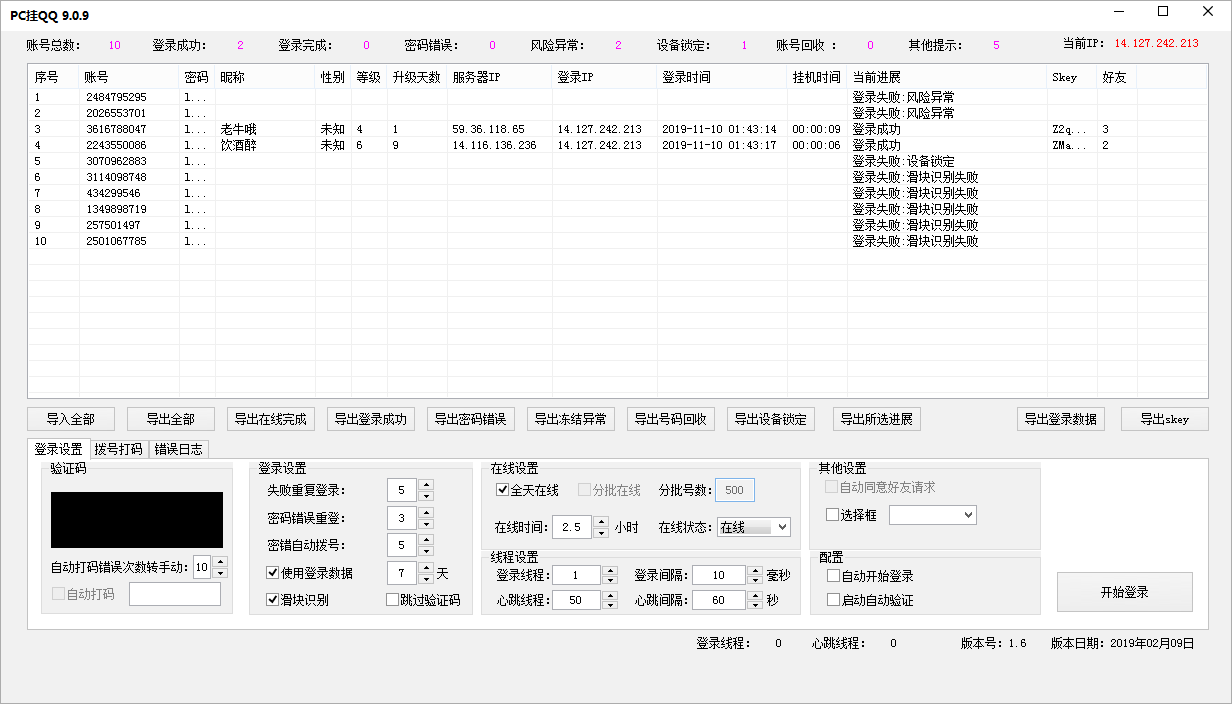Click the 导出冻结异常 button
Image resolution: width=1232 pixels, height=704 pixels.
pyautogui.click(x=571, y=419)
